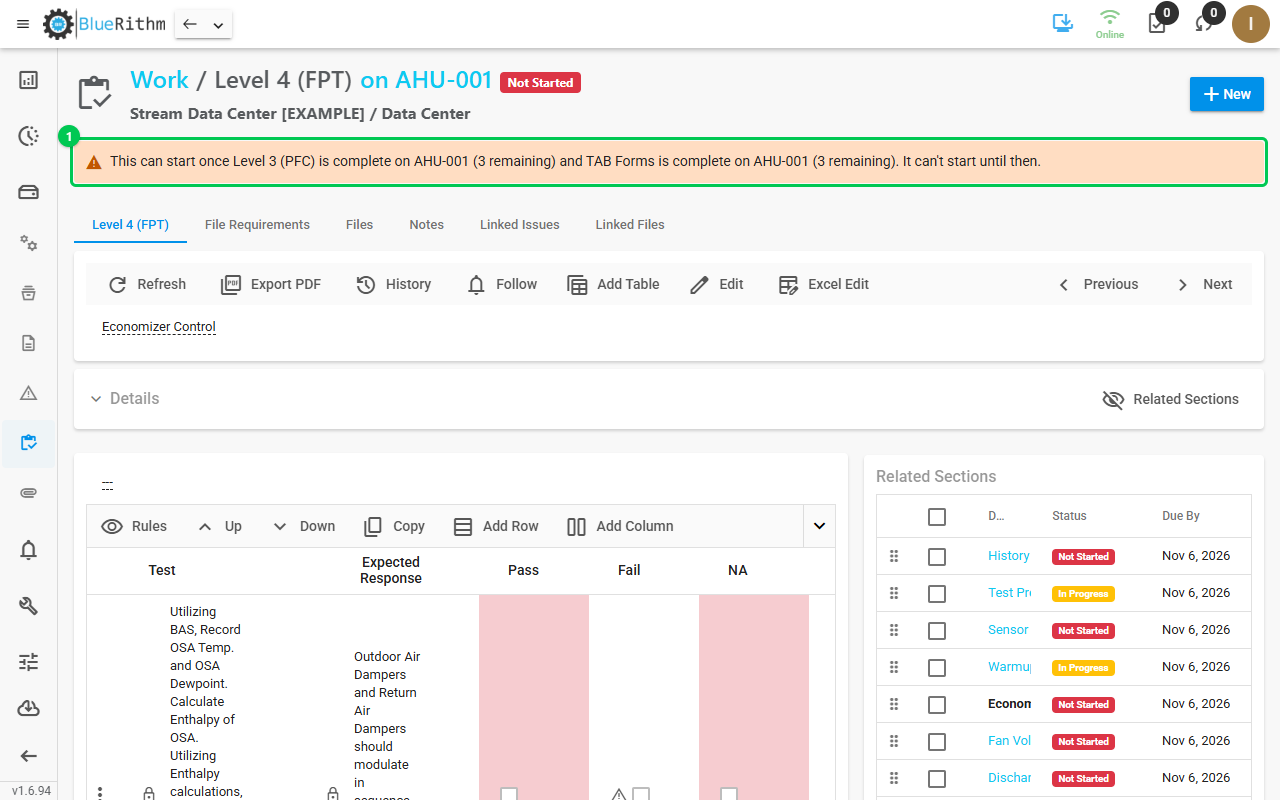Open the user avatar menu
Image resolution: width=1280 pixels, height=800 pixels.
pos(1251,24)
